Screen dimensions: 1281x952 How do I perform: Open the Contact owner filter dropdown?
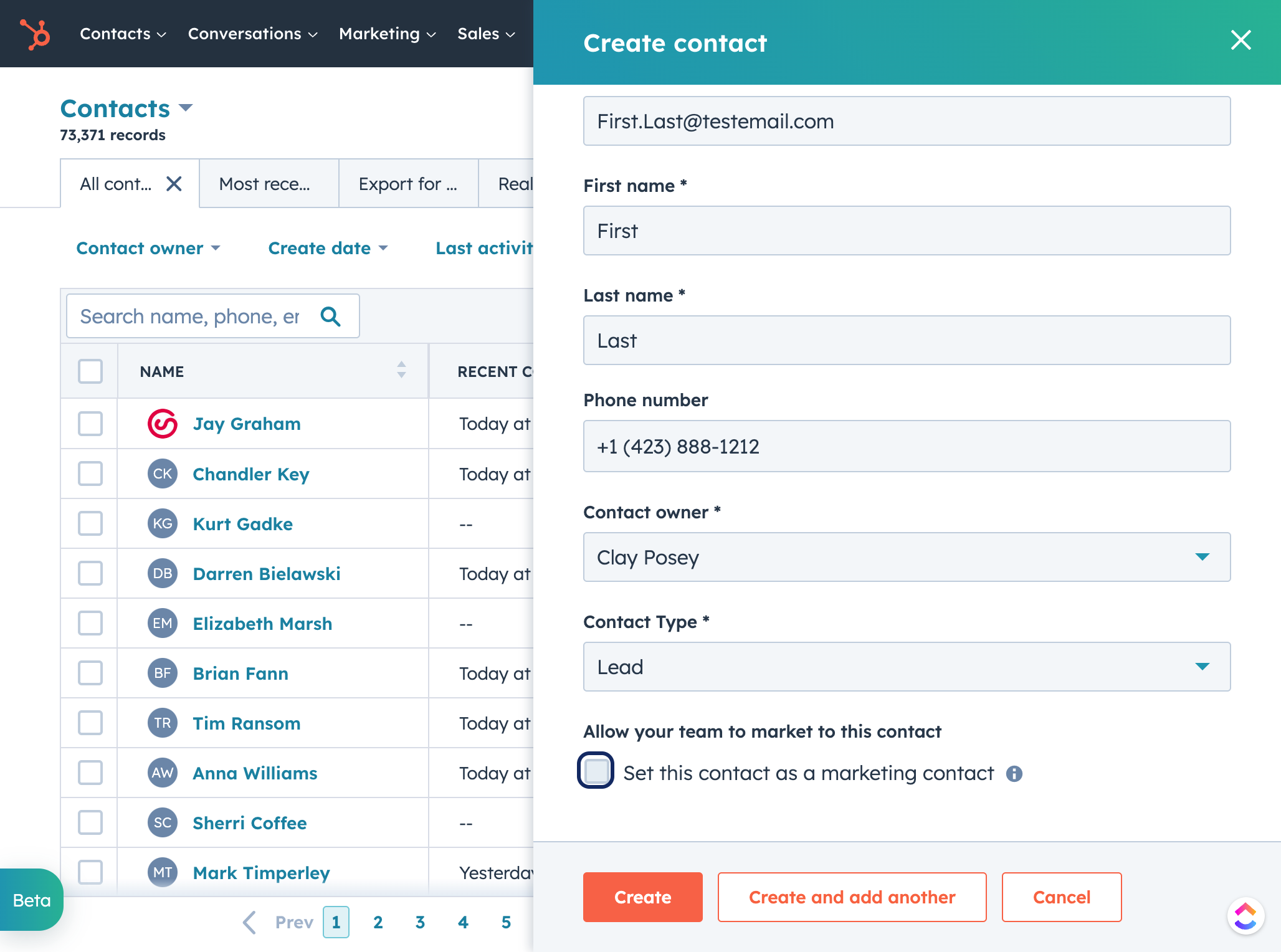[148, 248]
